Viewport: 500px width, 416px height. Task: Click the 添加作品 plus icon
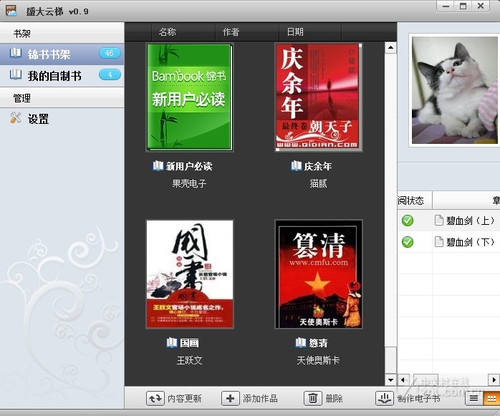(230, 398)
